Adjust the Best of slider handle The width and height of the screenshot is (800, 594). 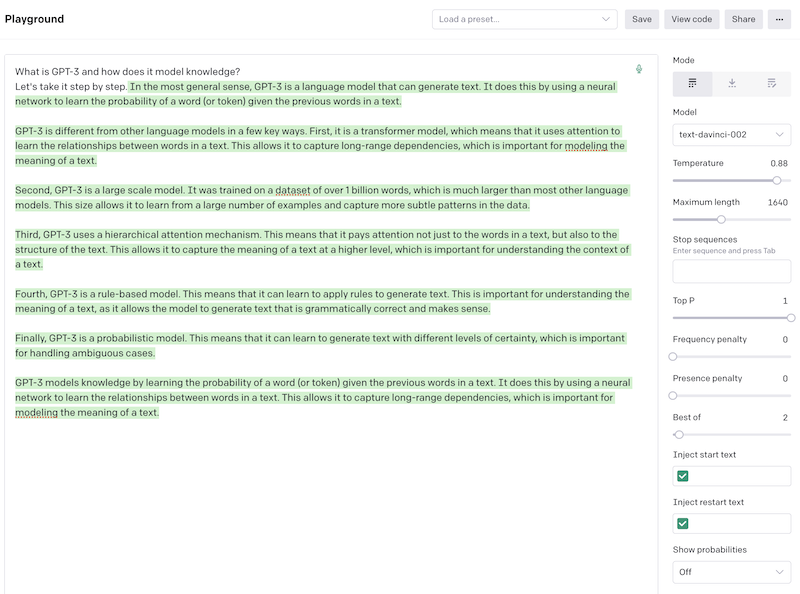point(679,435)
